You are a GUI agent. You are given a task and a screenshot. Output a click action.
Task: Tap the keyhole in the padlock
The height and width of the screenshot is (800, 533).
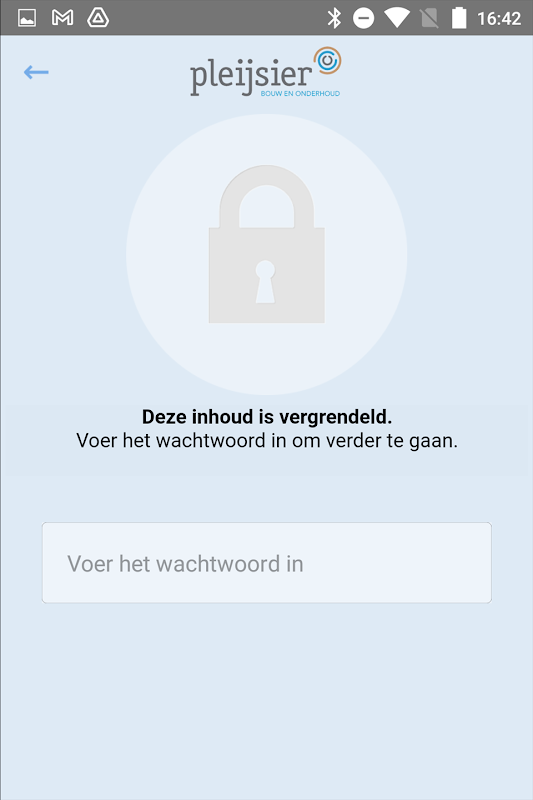265,282
